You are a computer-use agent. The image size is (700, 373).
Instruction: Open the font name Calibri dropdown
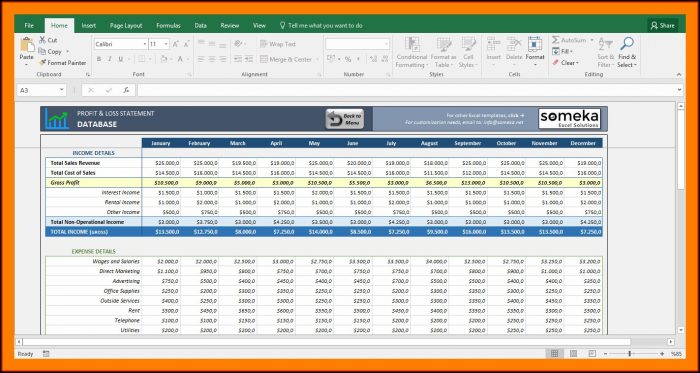coord(145,44)
